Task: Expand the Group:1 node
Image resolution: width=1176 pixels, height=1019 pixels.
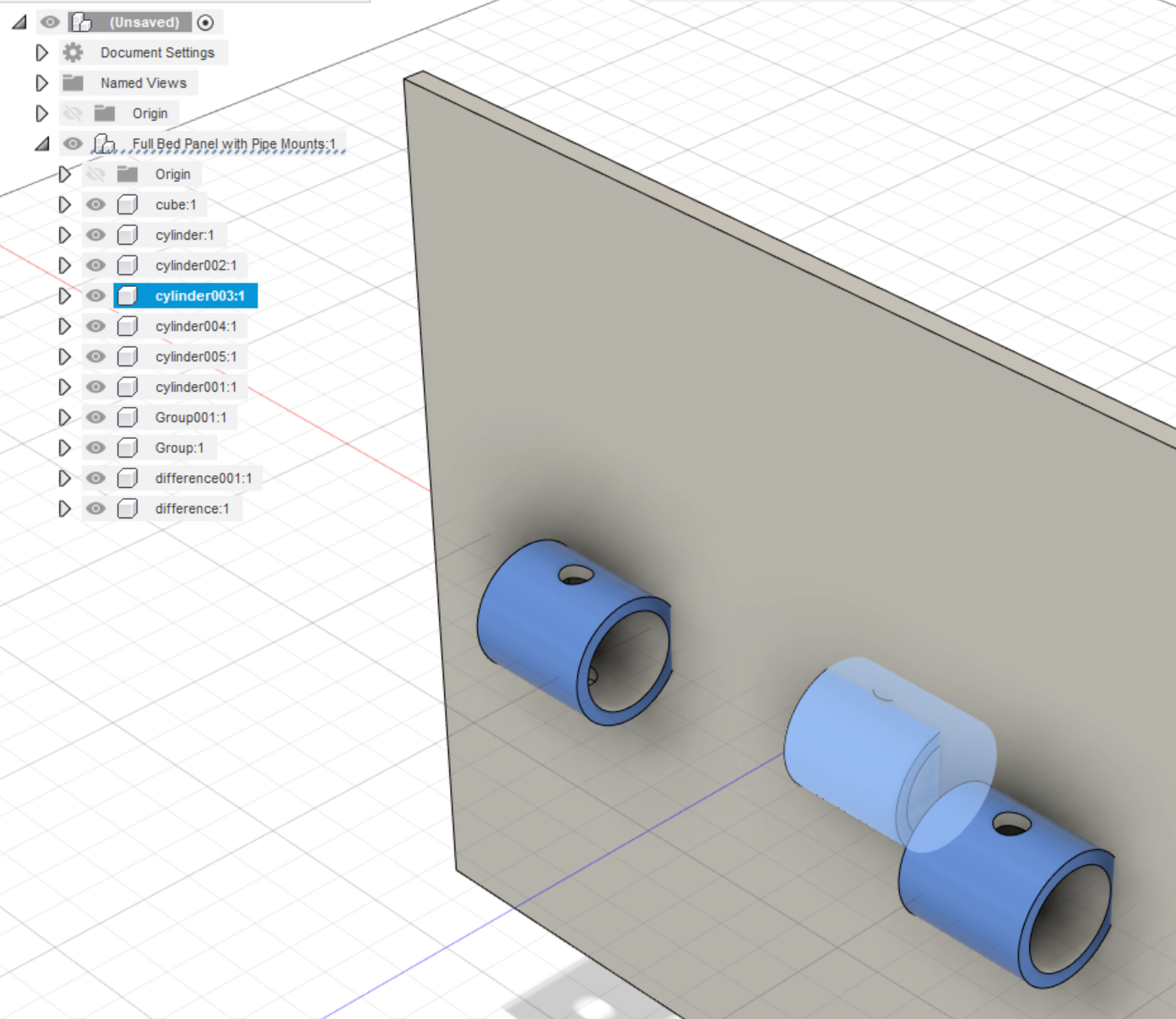Action: (x=64, y=447)
